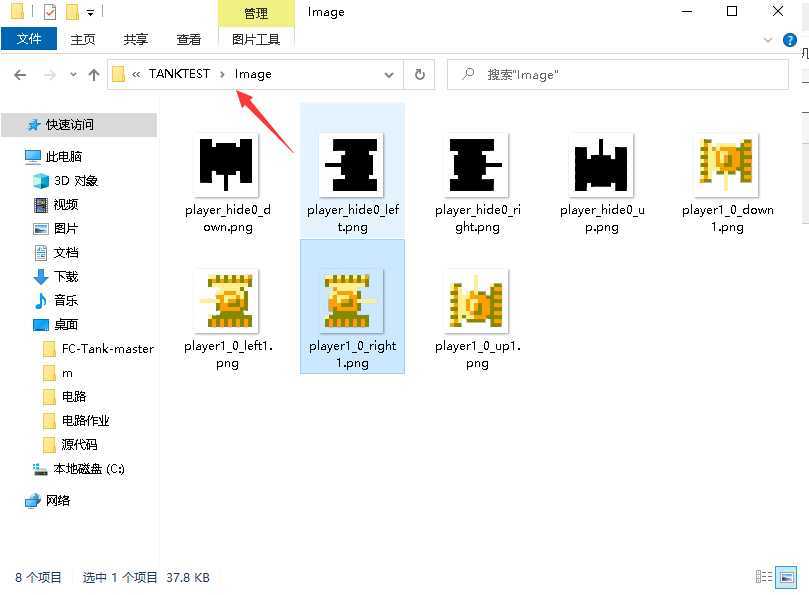Select player1_0_left1.png yellow tank image
This screenshot has width=809, height=595.
[227, 301]
